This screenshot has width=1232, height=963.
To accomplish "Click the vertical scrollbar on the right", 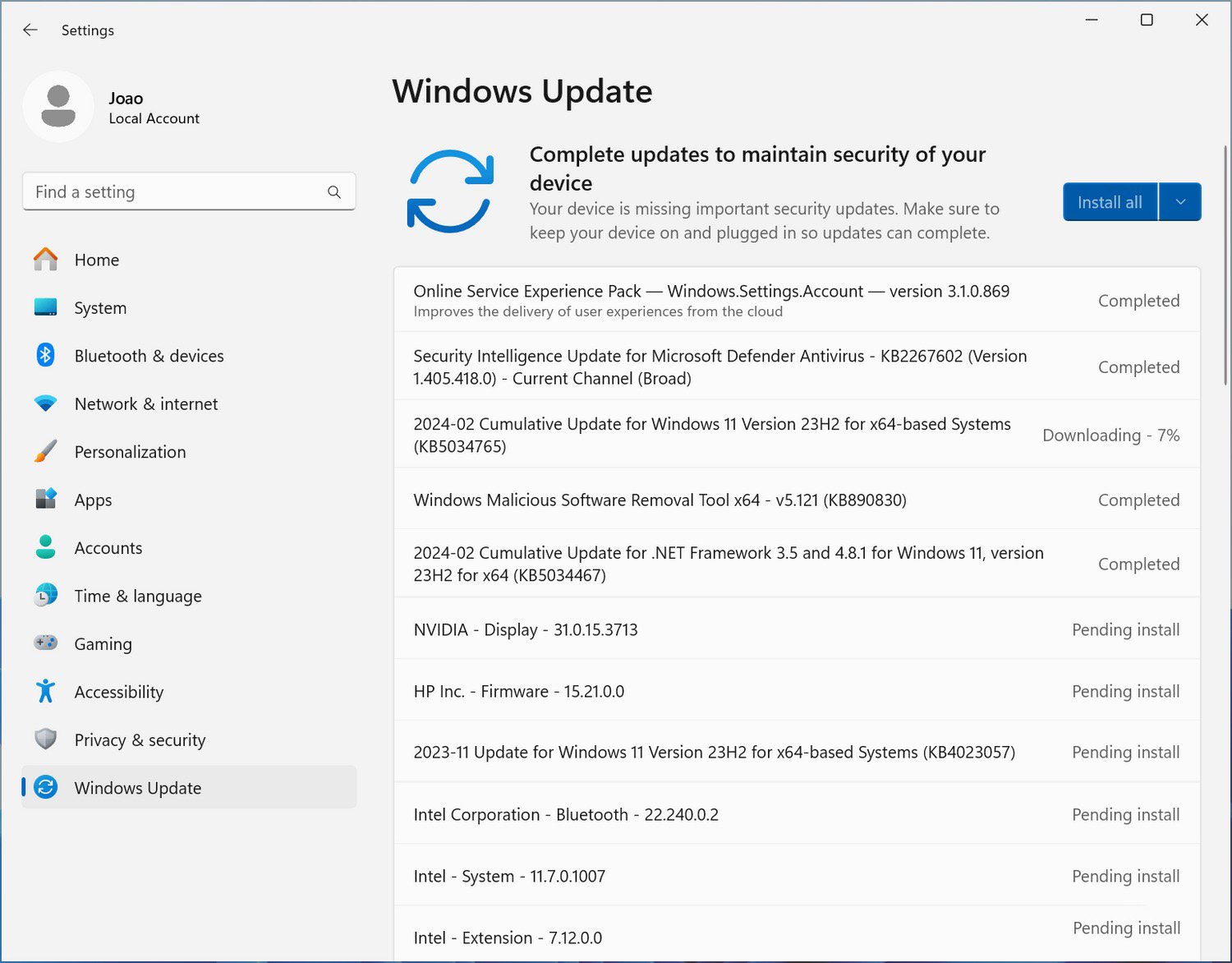I will coord(1225,267).
